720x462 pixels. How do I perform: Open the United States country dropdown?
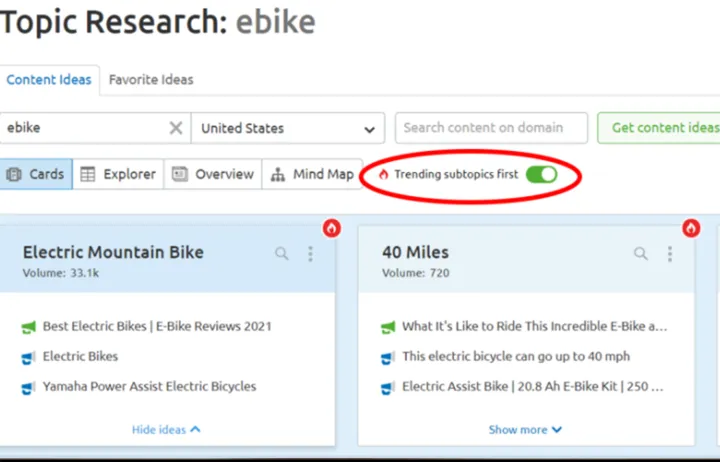click(288, 128)
